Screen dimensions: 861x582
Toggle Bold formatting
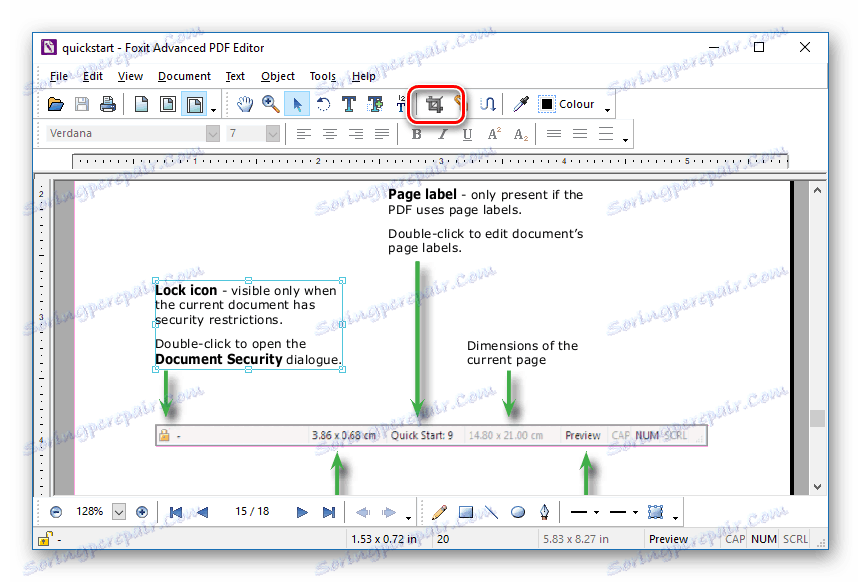tap(417, 133)
